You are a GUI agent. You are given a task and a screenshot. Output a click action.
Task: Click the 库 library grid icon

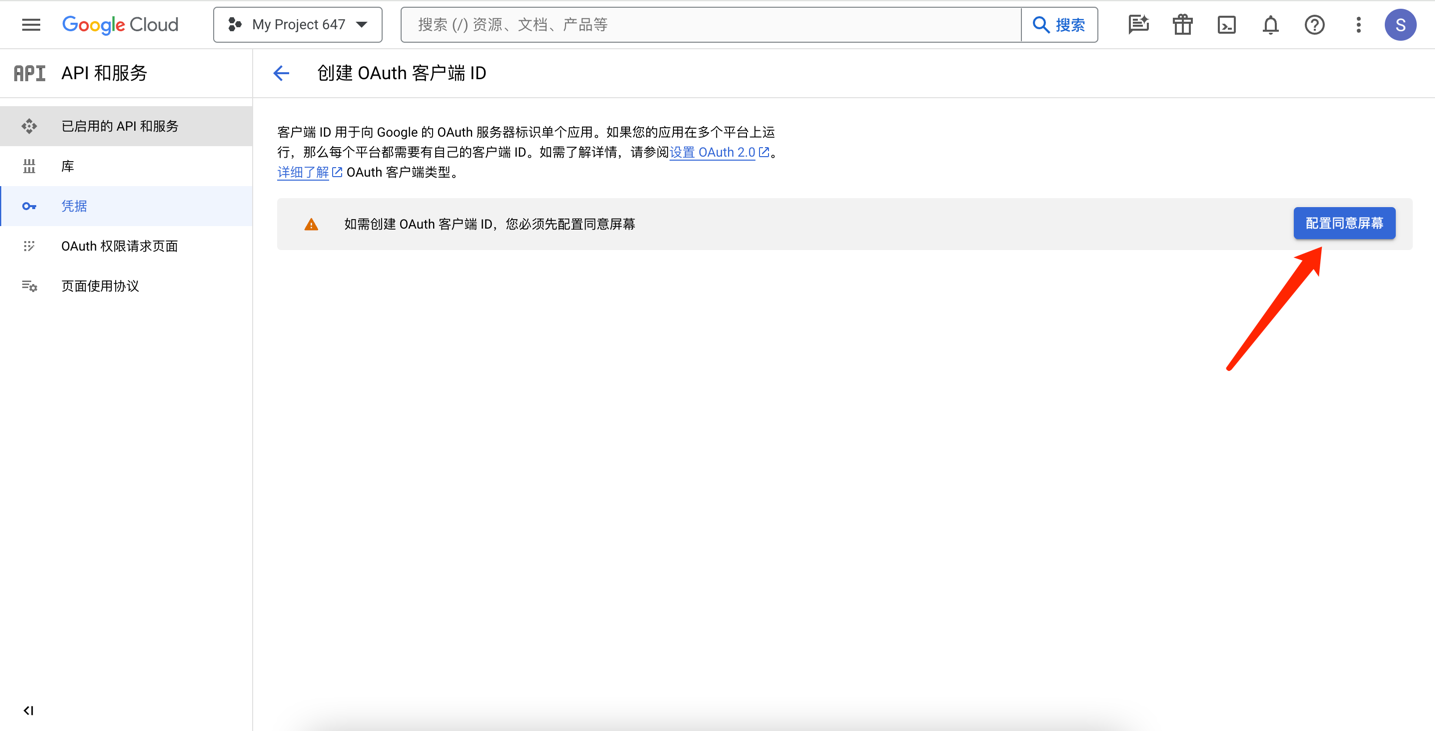29,166
